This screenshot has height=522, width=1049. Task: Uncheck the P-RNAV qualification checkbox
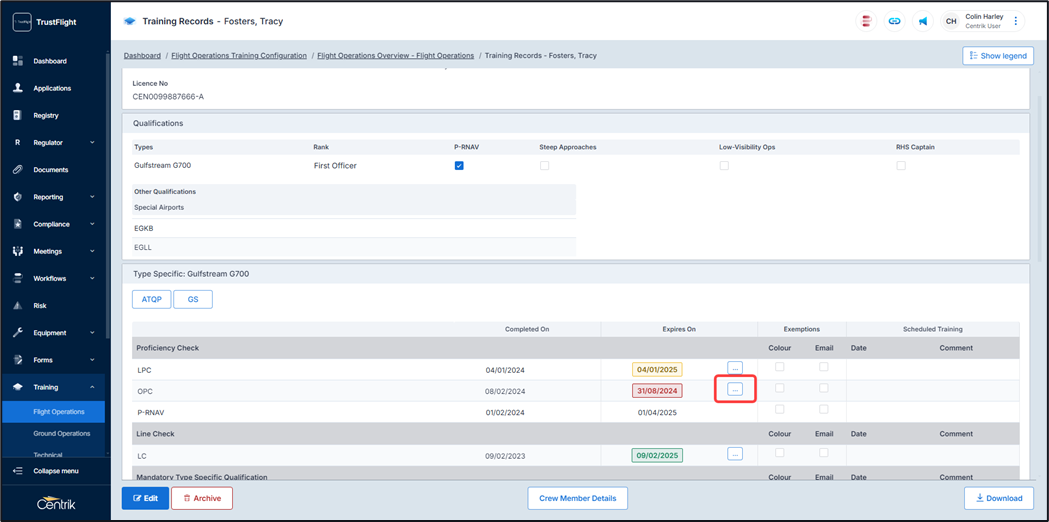point(459,166)
